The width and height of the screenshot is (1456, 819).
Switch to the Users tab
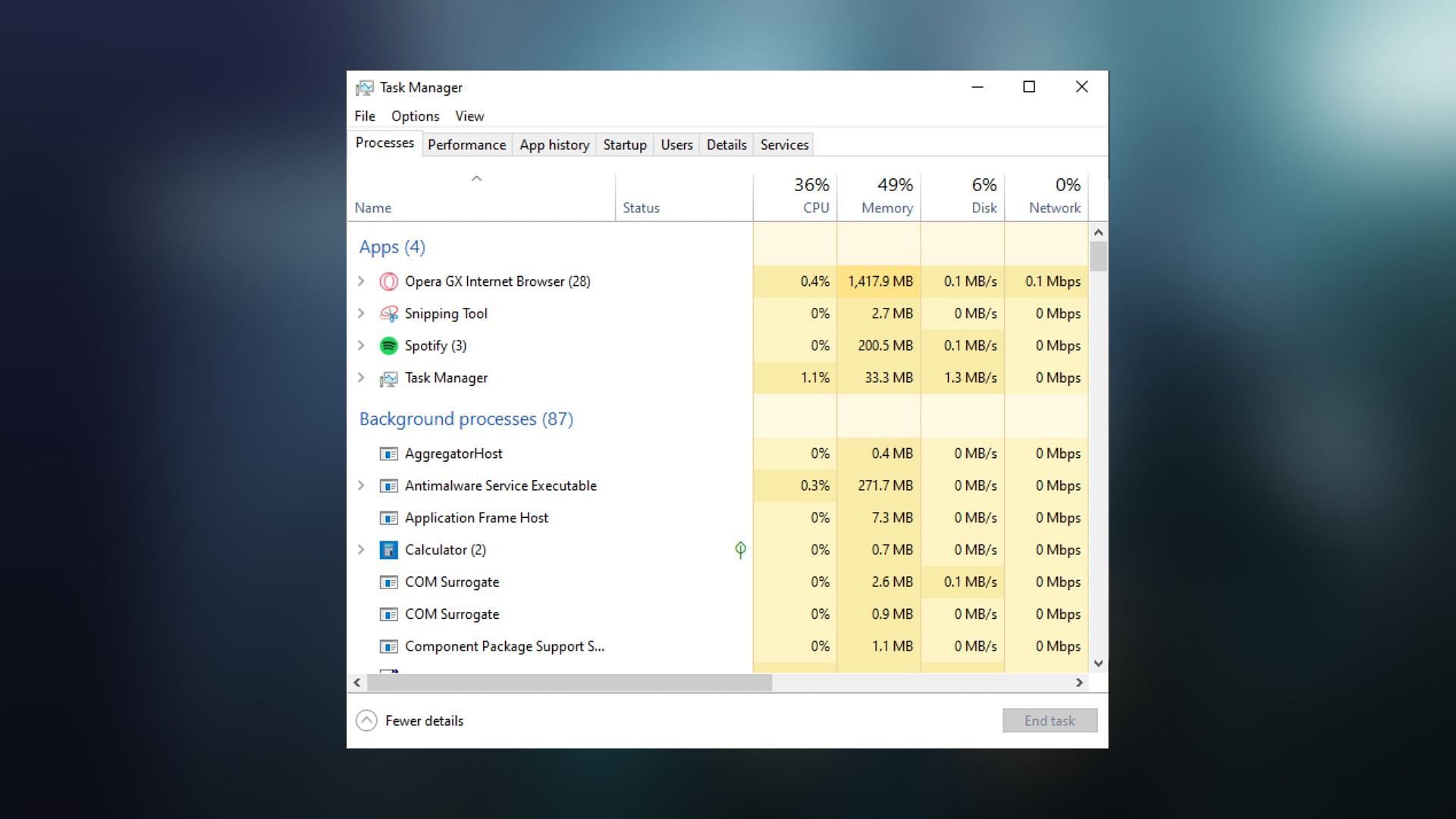tap(676, 145)
